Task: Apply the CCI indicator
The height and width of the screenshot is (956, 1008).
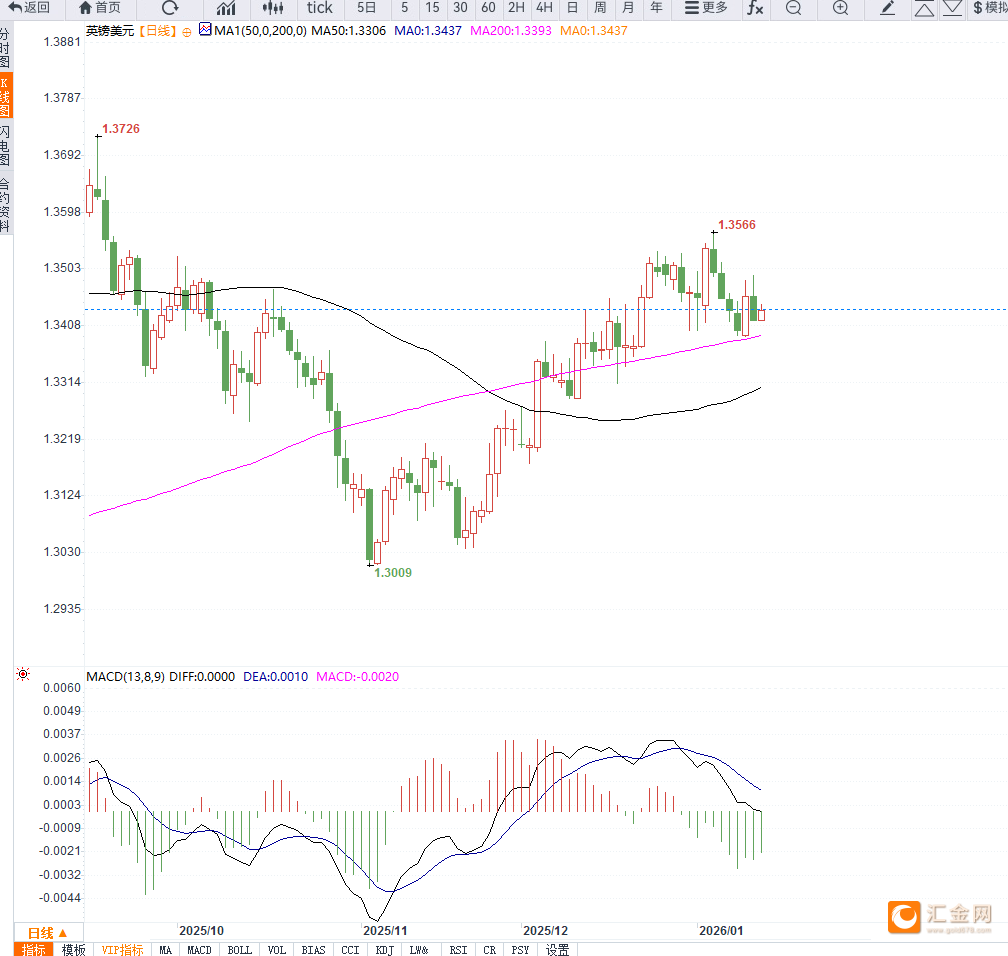Action: pyautogui.click(x=350, y=950)
